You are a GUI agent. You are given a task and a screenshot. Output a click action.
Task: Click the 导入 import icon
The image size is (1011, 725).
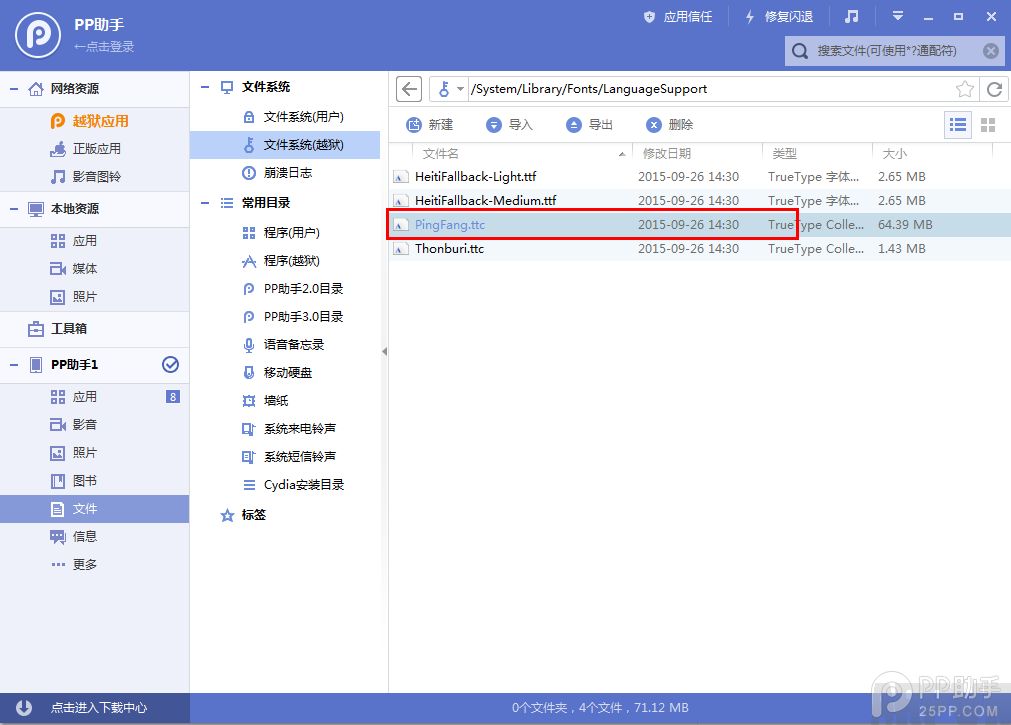[493, 125]
